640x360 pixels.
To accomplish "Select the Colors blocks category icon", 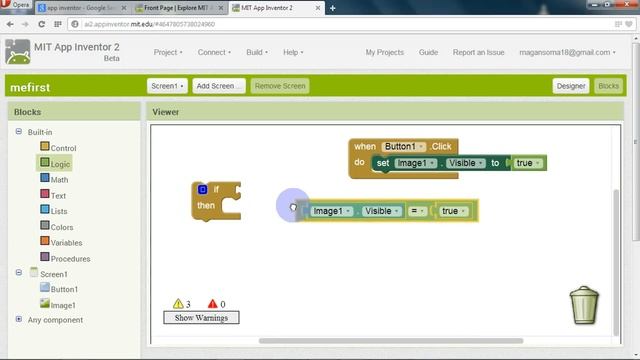I will [x=45, y=225].
